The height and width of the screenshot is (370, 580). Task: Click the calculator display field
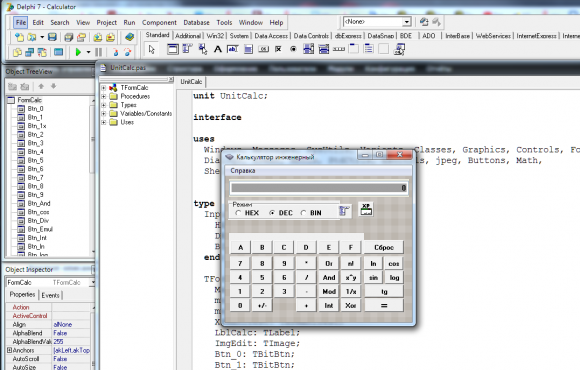click(x=319, y=188)
